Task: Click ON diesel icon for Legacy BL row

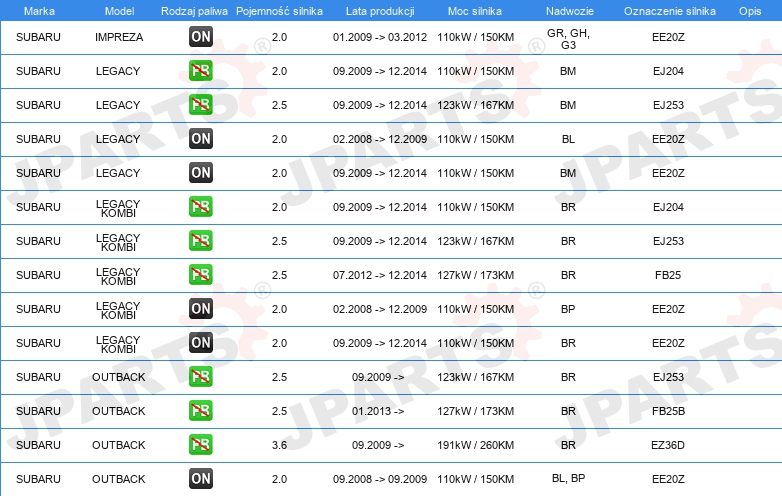Action: click(x=201, y=139)
